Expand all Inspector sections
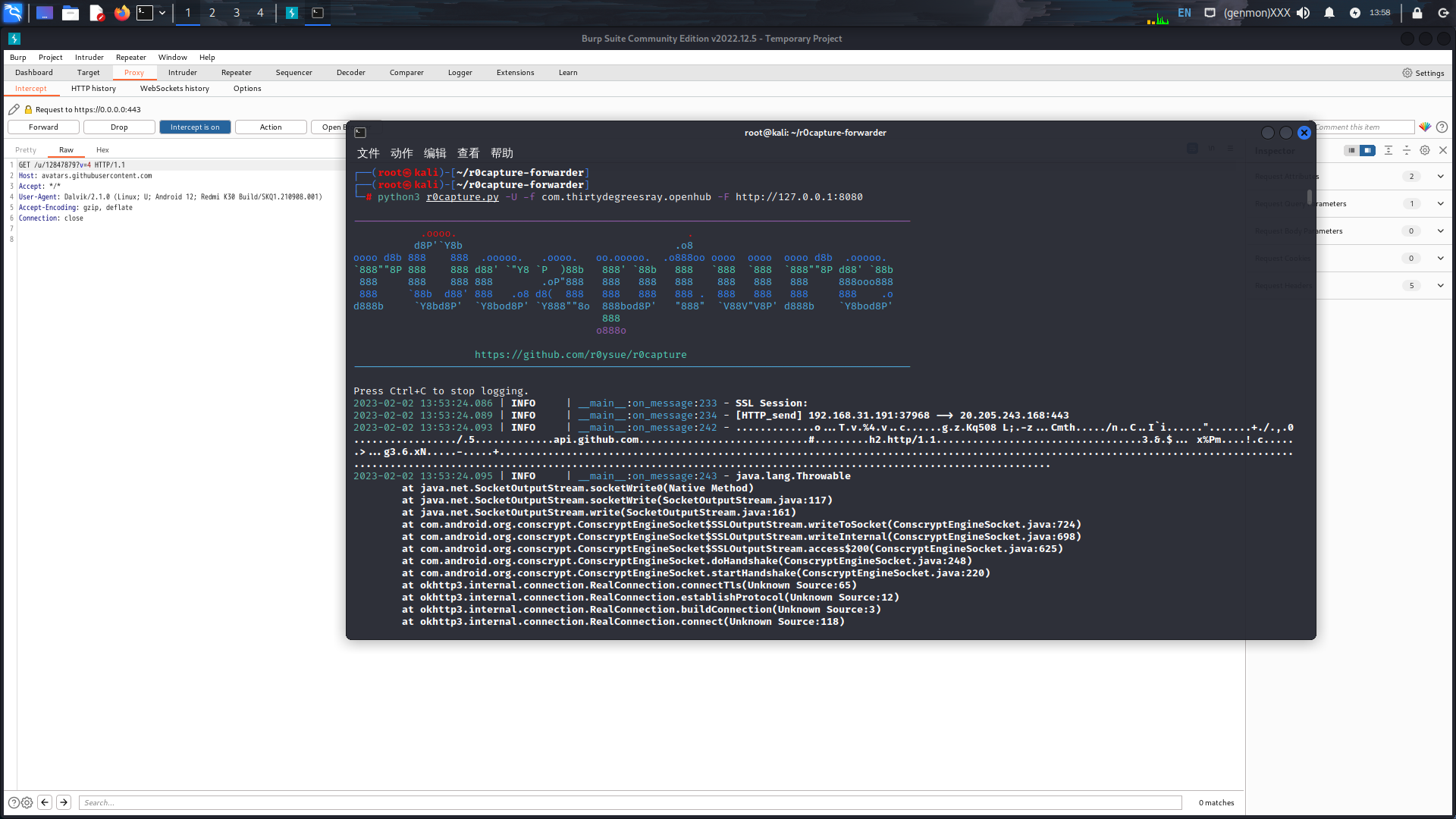The height and width of the screenshot is (819, 1456). (x=1389, y=150)
